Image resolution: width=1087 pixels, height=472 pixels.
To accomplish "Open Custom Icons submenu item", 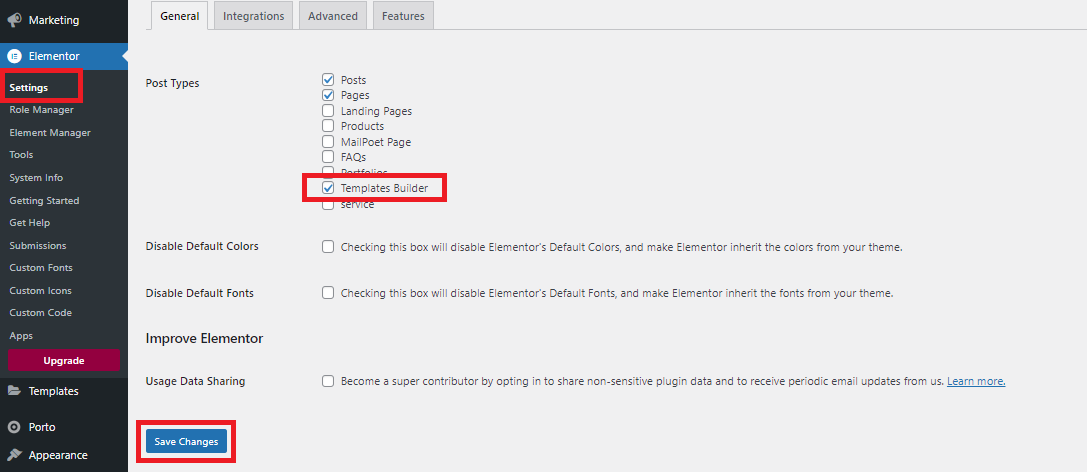I will coord(41,290).
